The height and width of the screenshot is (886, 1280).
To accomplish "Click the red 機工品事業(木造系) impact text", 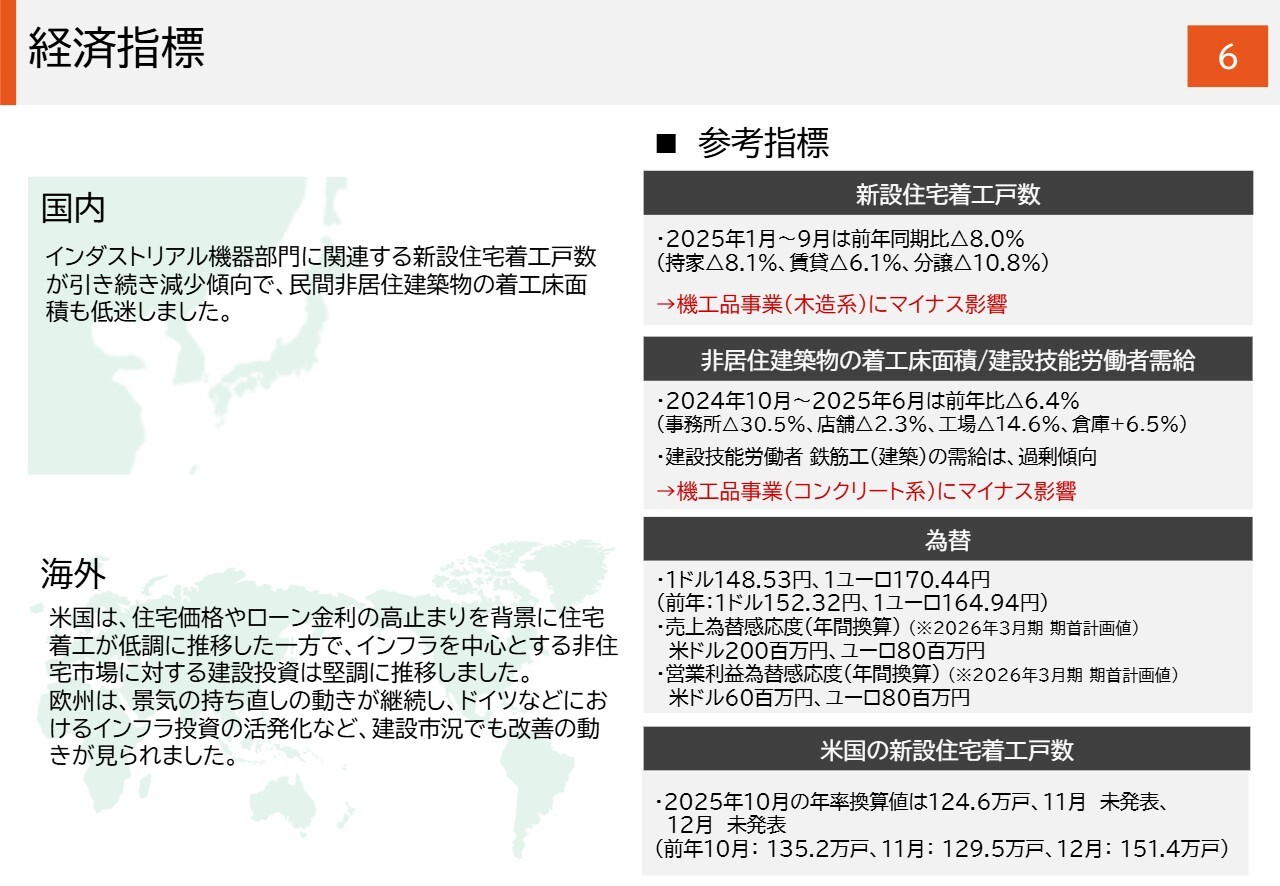I will (x=831, y=305).
